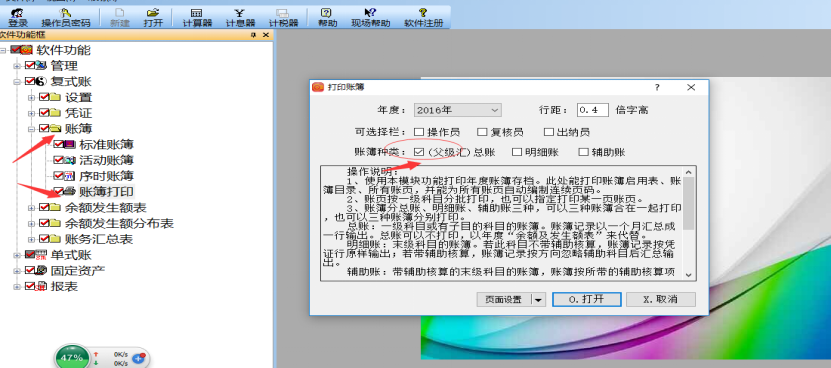Open 操作员密码 operator password tool
Screen dimensions: 831x368
coord(66,17)
